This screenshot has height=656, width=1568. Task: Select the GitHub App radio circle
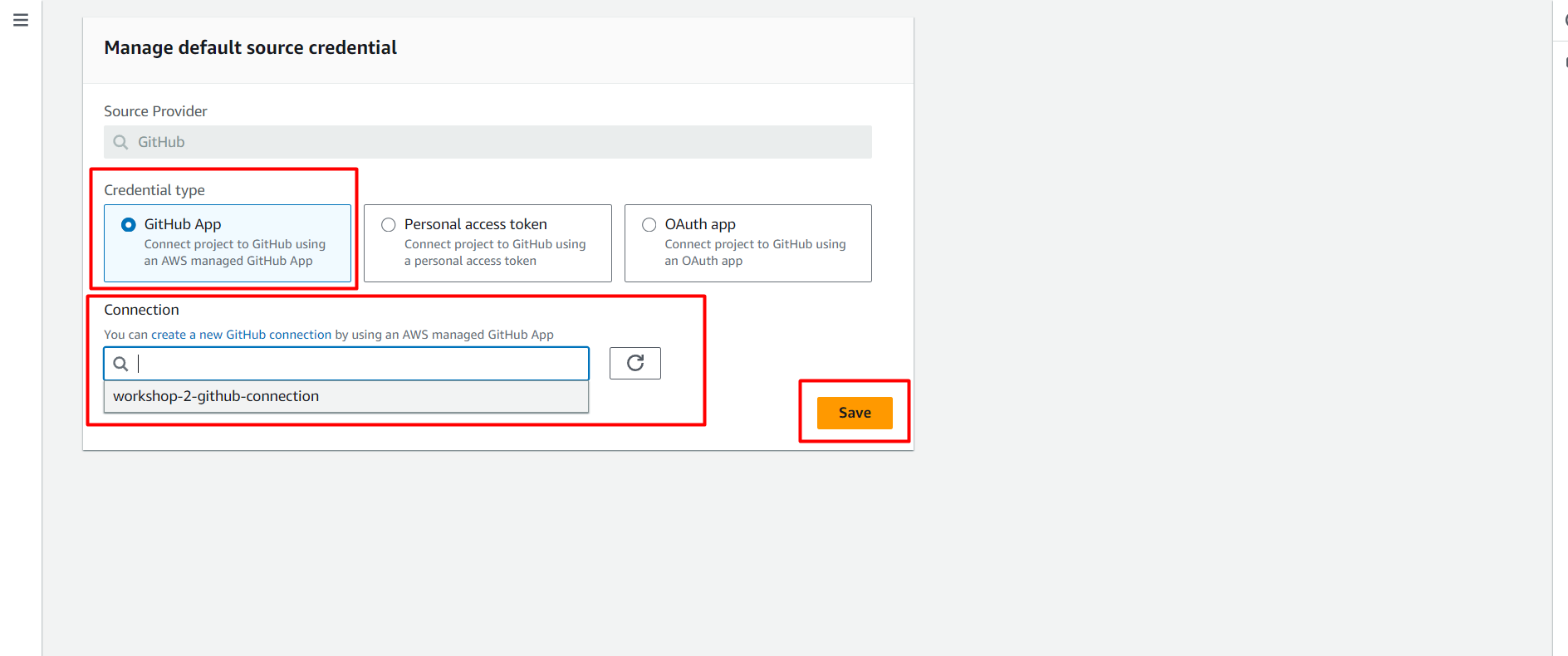(x=129, y=224)
